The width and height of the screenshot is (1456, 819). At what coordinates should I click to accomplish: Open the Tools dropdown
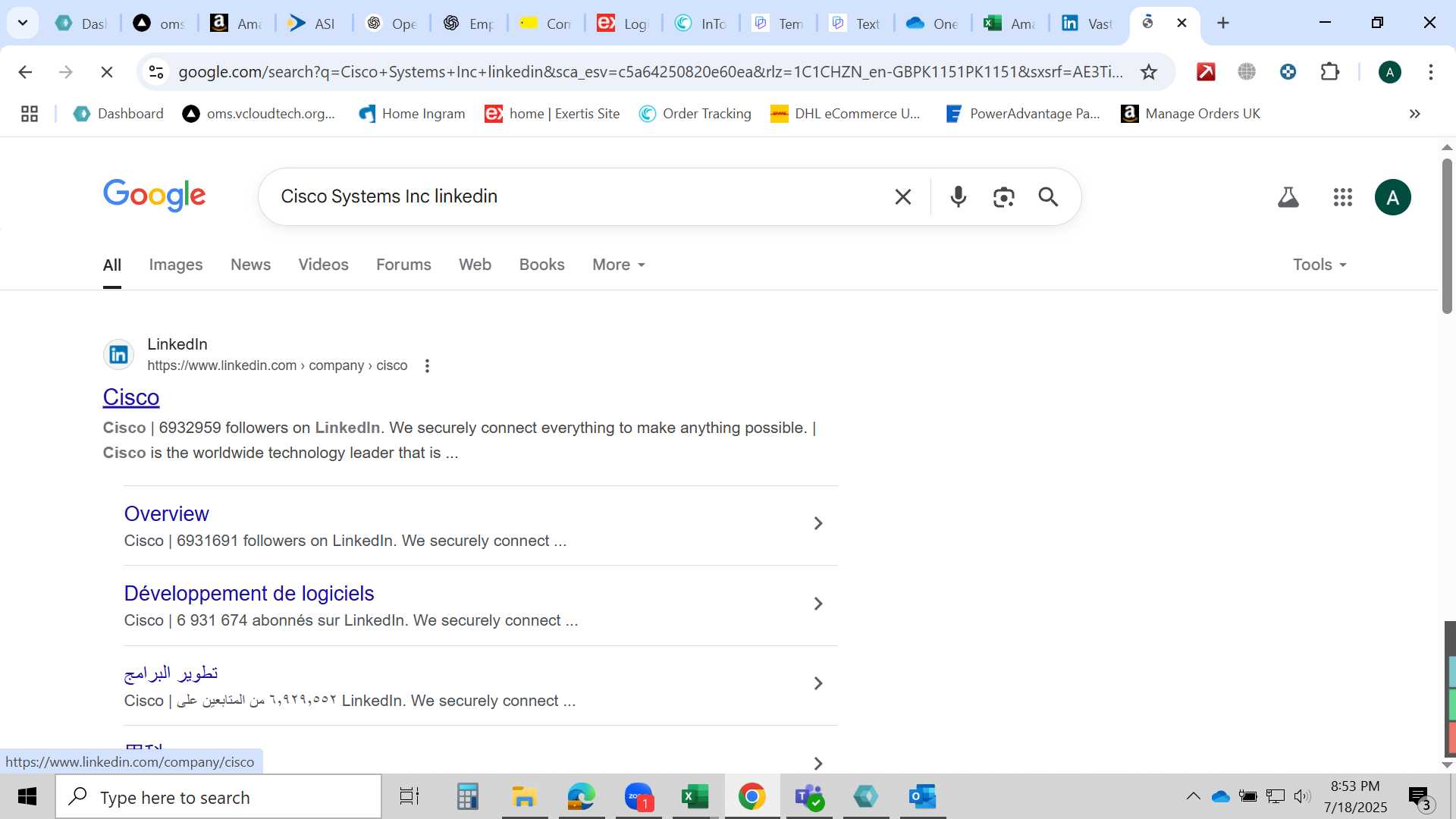tap(1319, 265)
